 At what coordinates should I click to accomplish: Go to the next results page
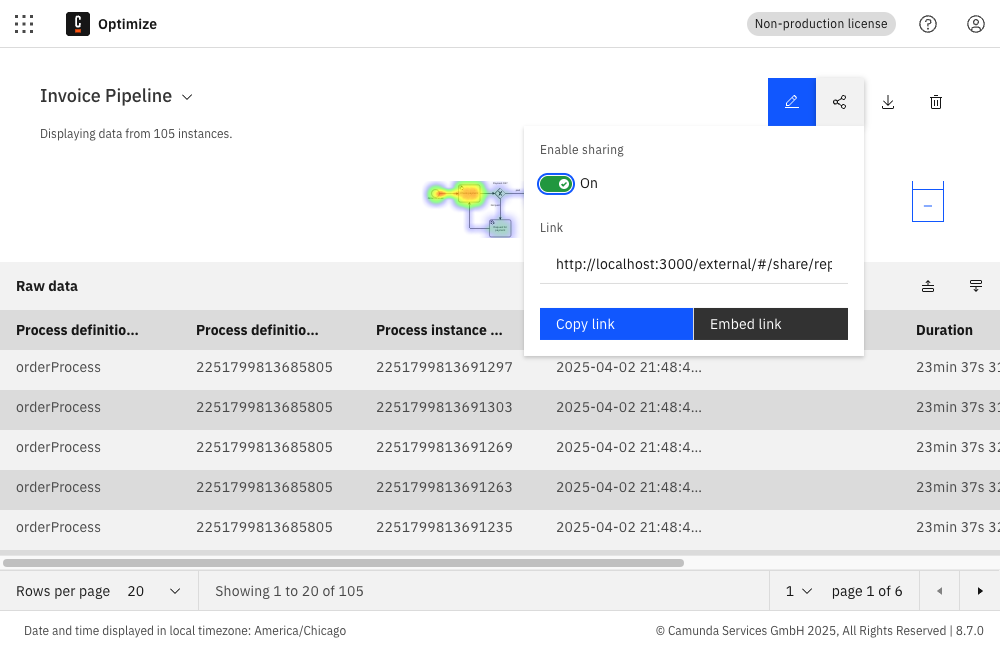coord(980,591)
